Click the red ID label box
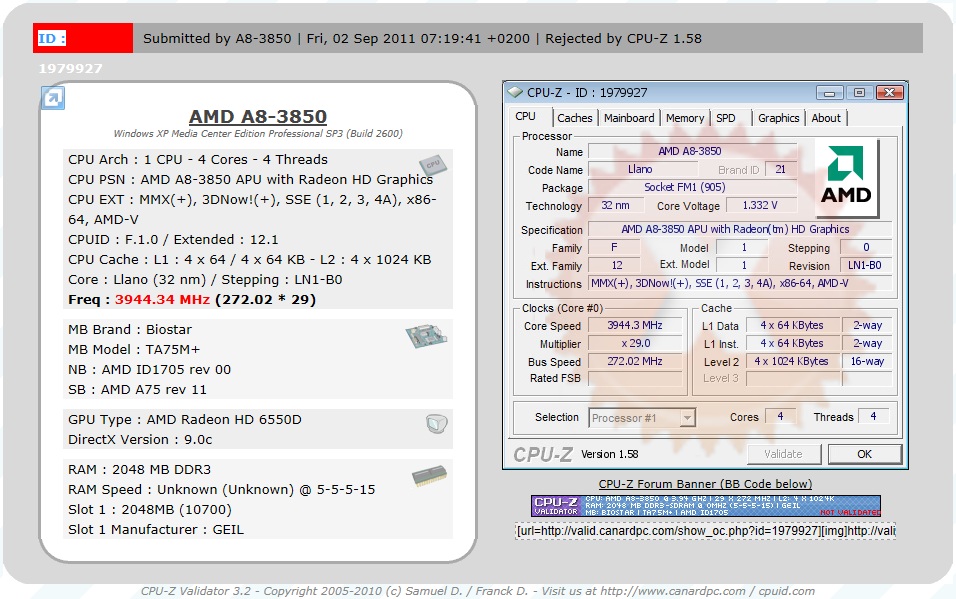The height and width of the screenshot is (599, 956). click(x=83, y=39)
